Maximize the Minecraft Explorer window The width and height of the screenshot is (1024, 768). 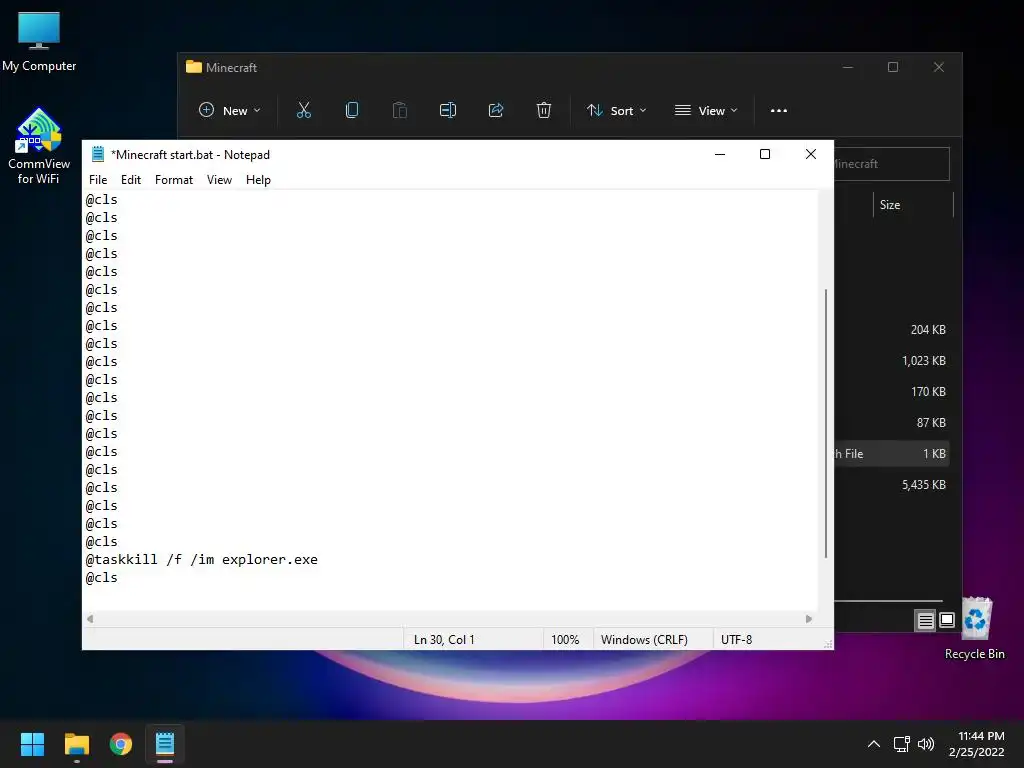pyautogui.click(x=893, y=67)
